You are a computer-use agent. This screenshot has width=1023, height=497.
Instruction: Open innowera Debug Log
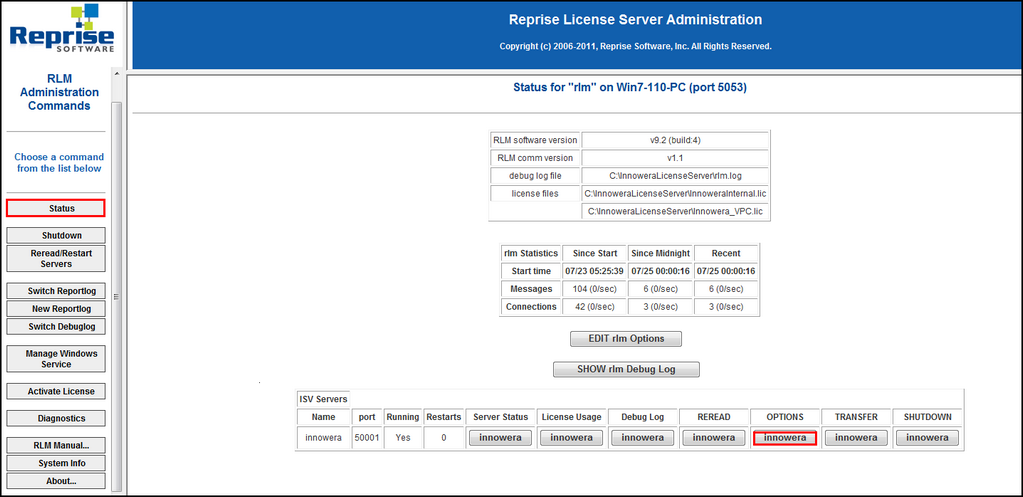click(x=642, y=438)
